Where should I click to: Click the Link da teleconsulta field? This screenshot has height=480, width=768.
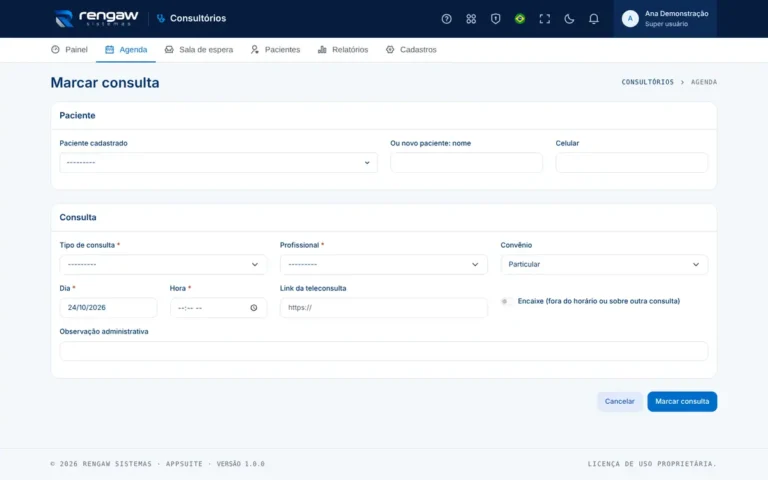[x=384, y=308]
